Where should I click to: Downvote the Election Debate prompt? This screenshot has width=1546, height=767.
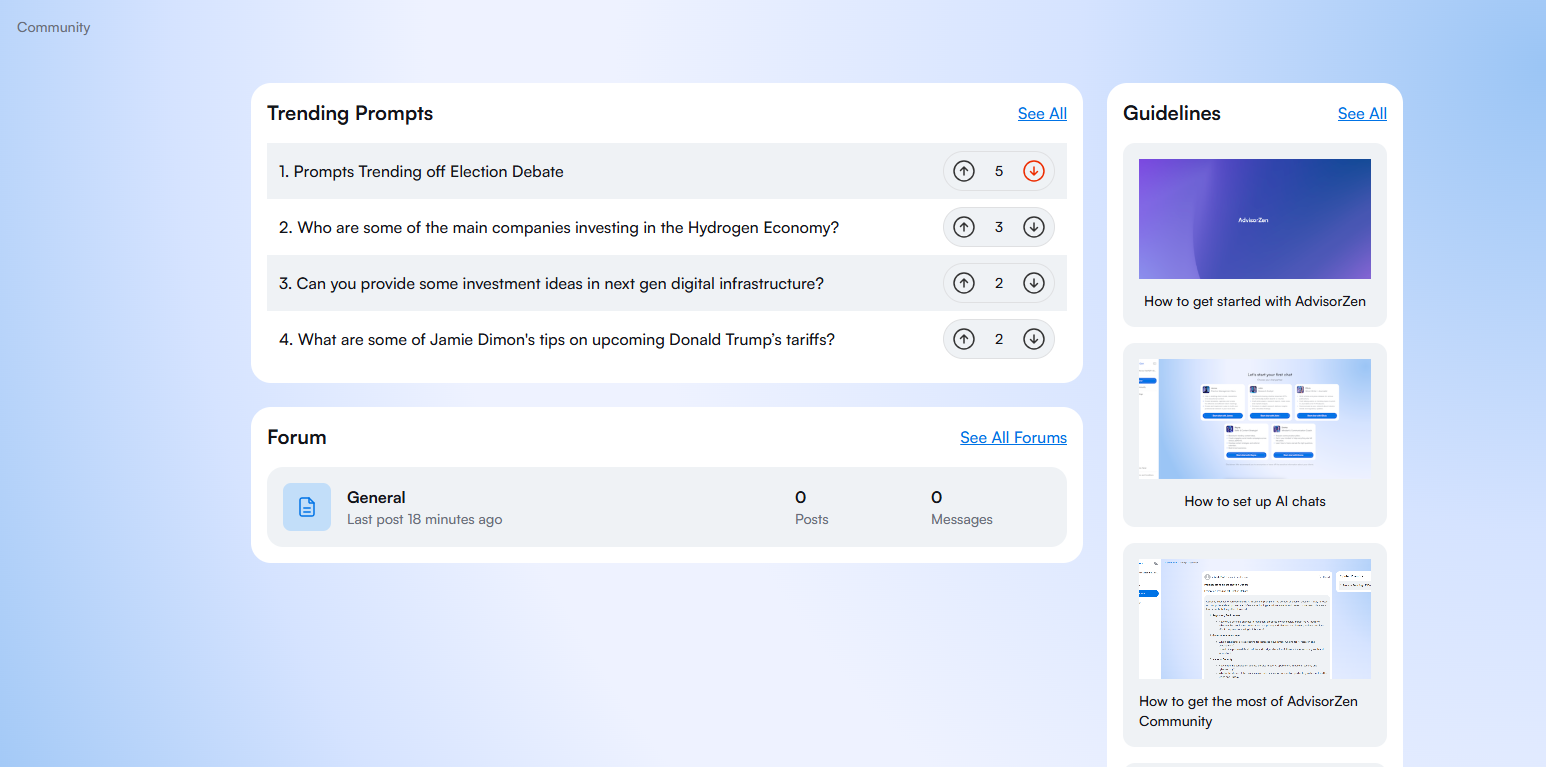(1034, 171)
